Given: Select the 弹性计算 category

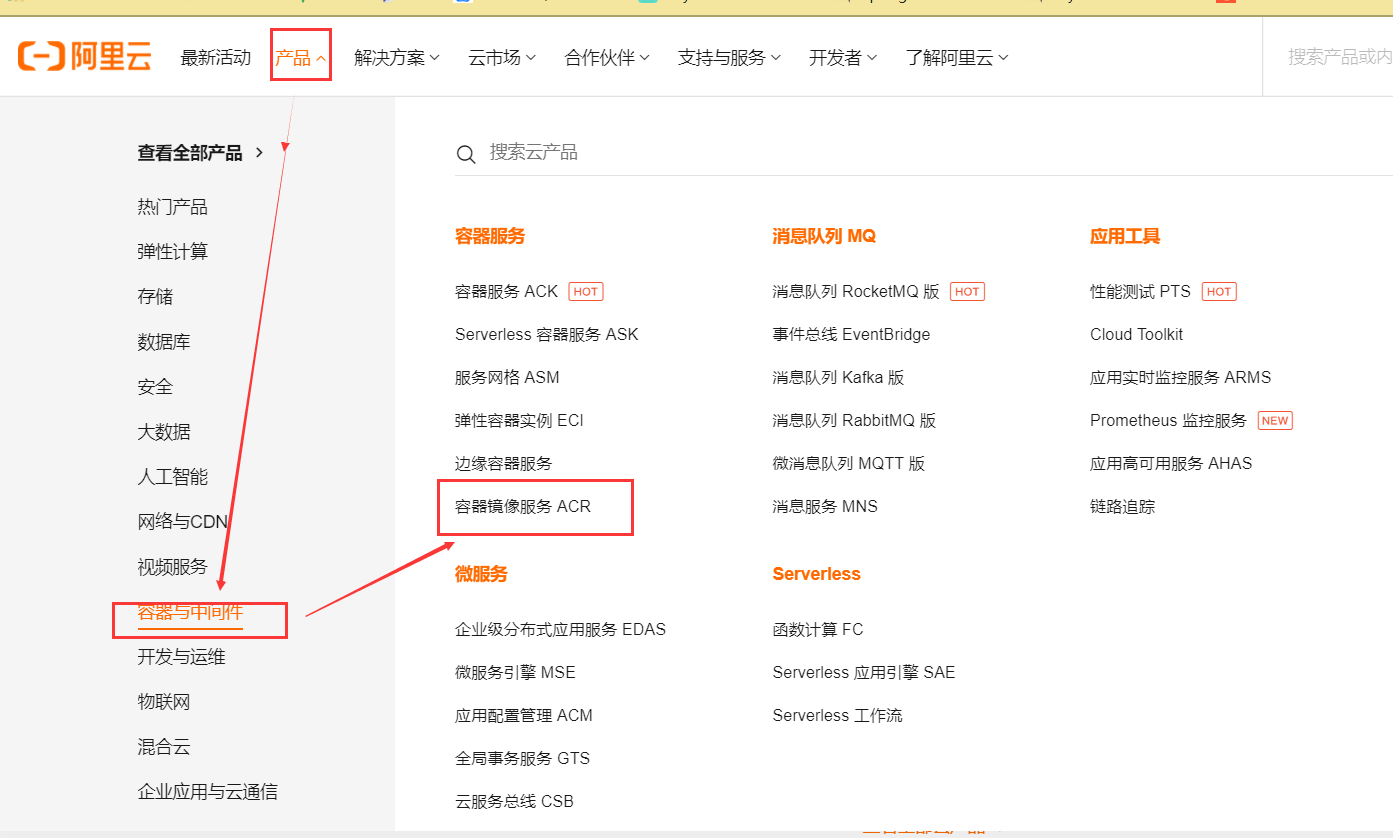Looking at the screenshot, I should point(172,252).
